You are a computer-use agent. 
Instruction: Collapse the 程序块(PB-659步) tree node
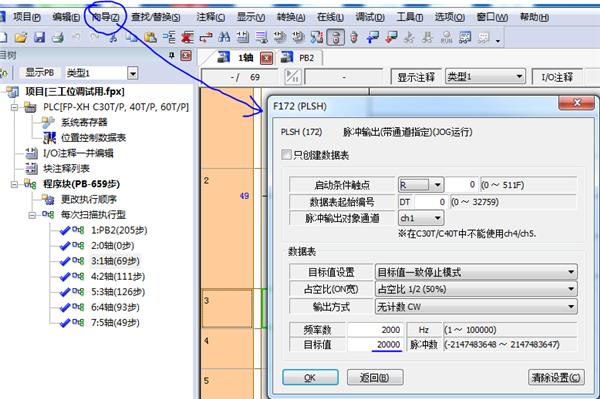coord(15,184)
